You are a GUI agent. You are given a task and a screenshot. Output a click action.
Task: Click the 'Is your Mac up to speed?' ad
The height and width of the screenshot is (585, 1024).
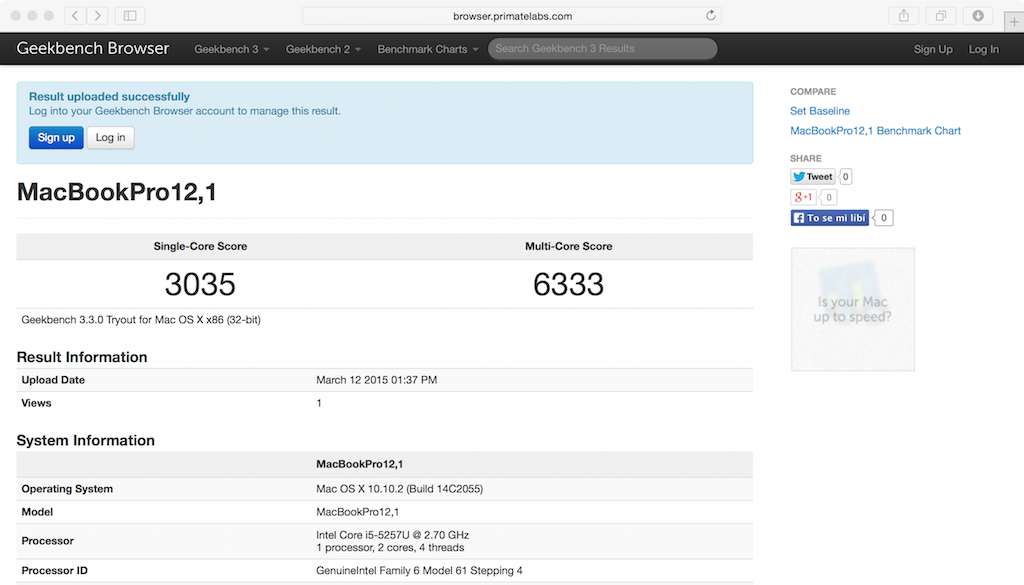tap(852, 309)
